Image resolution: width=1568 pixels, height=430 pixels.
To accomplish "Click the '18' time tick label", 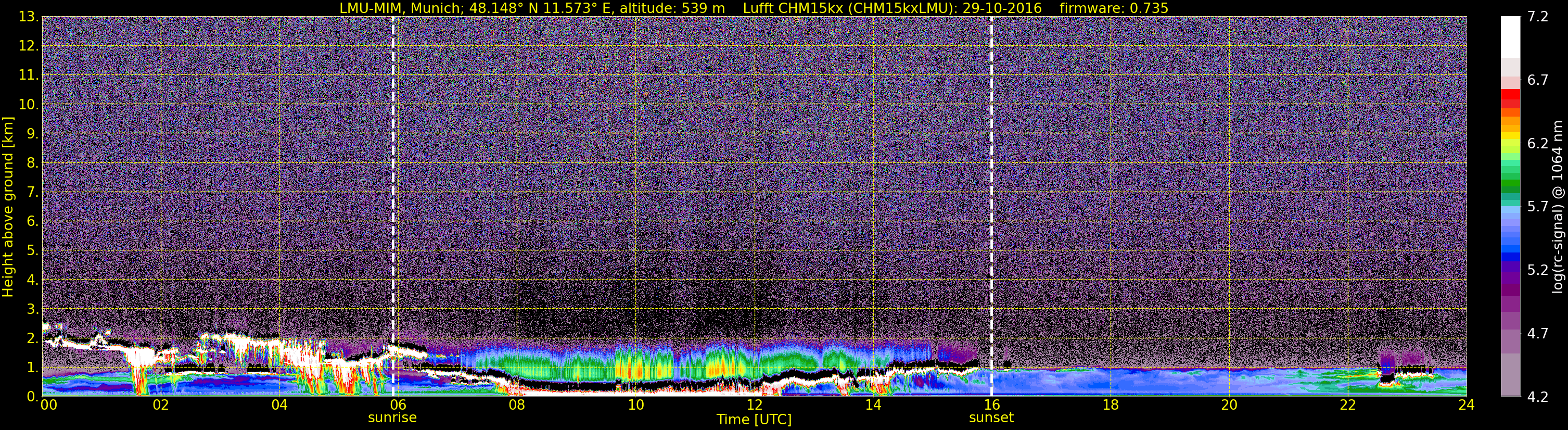I will pyautogui.click(x=1110, y=405).
